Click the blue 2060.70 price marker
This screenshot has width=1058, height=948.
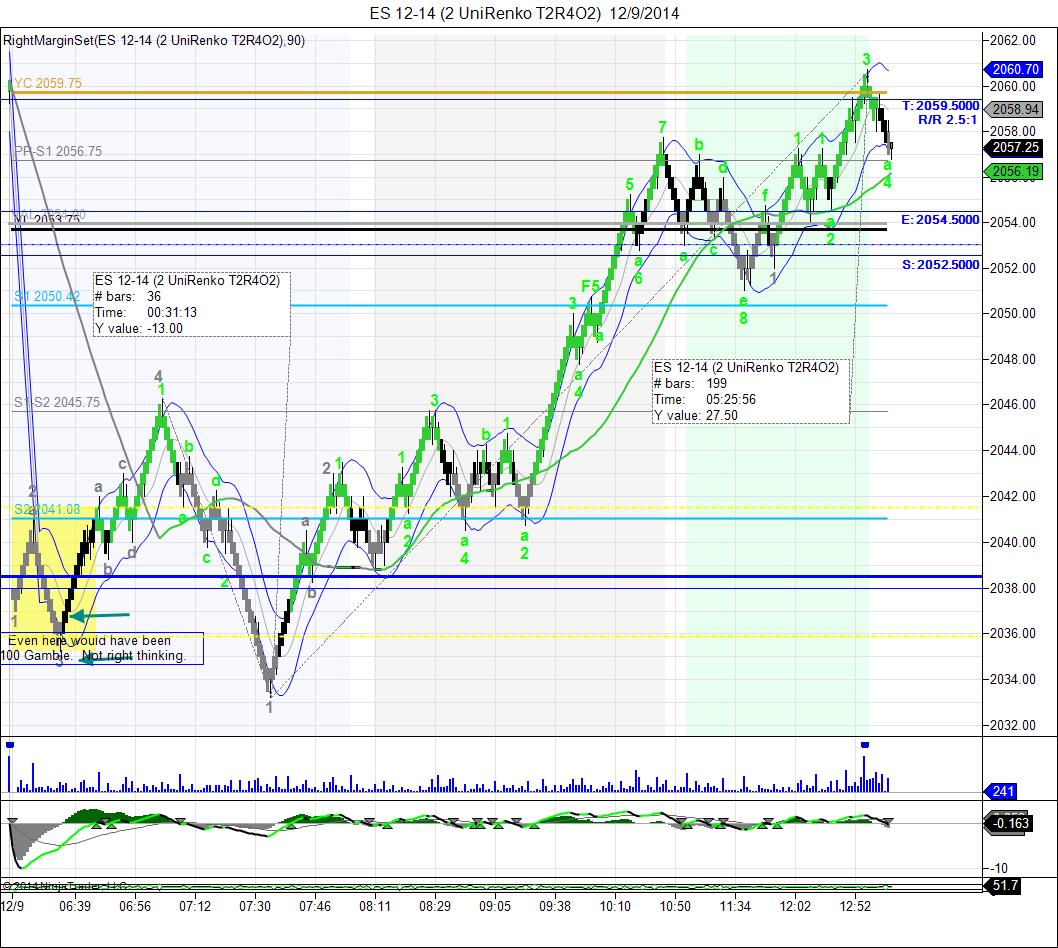(1013, 69)
